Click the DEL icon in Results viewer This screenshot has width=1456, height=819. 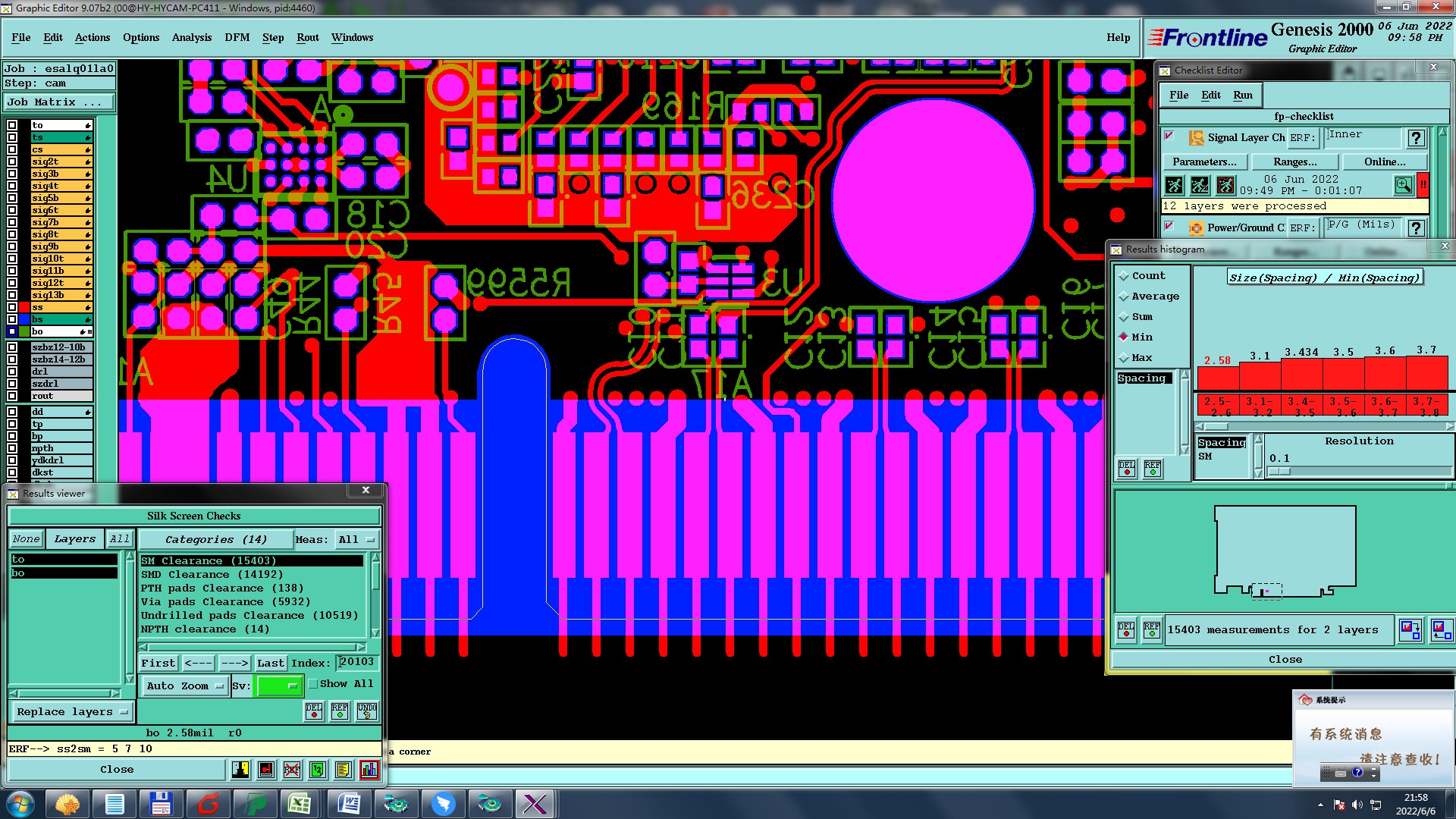pos(314,711)
